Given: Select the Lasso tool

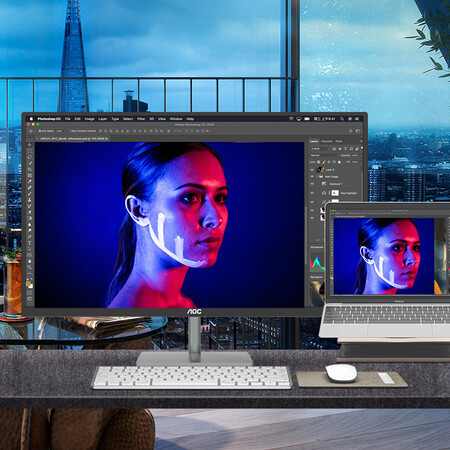Looking at the screenshot, I should [x=30, y=157].
